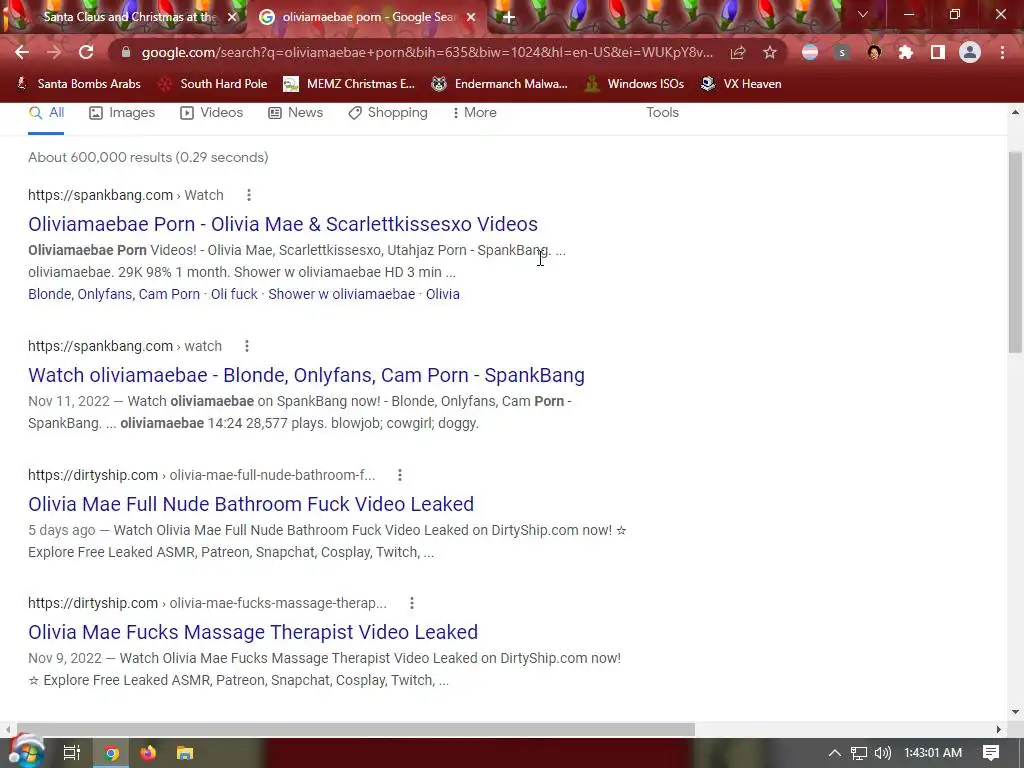1024x768 pixels.
Task: Select the All search filter
Action: [x=46, y=113]
